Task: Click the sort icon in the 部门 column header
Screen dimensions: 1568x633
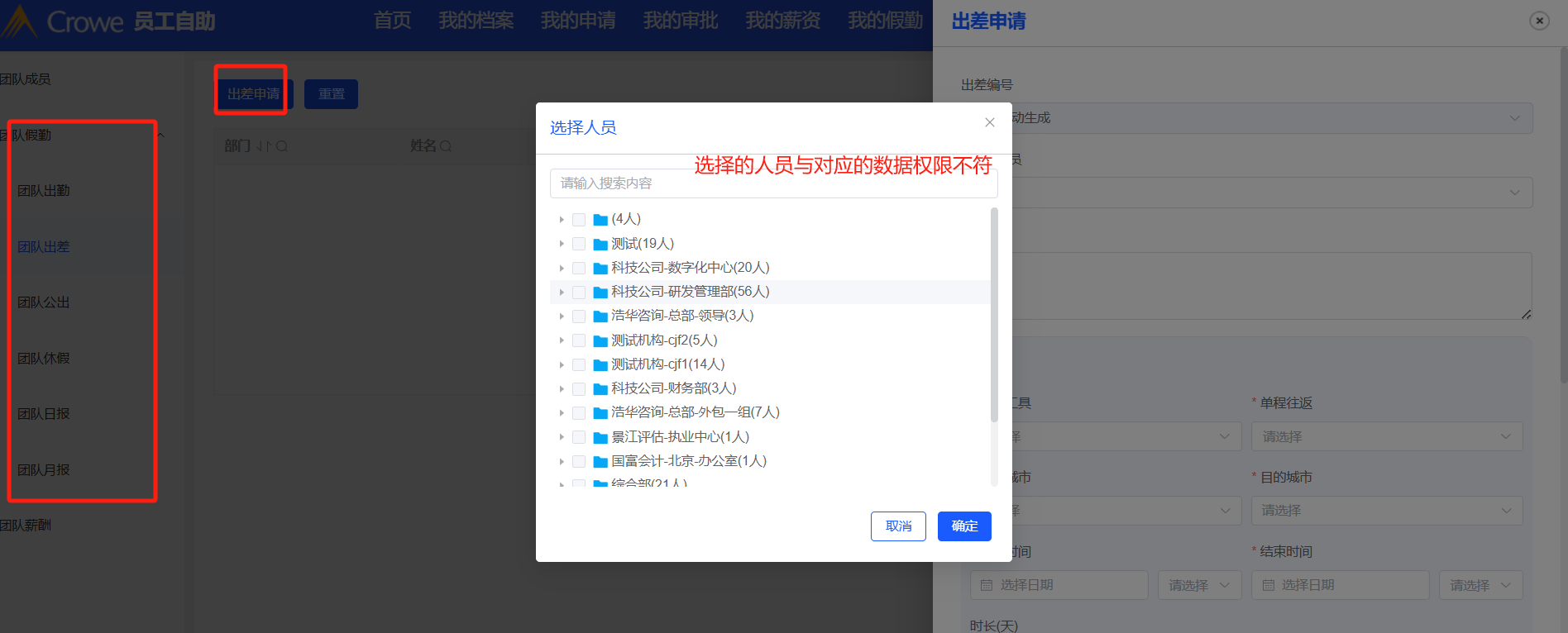Action: [x=264, y=146]
